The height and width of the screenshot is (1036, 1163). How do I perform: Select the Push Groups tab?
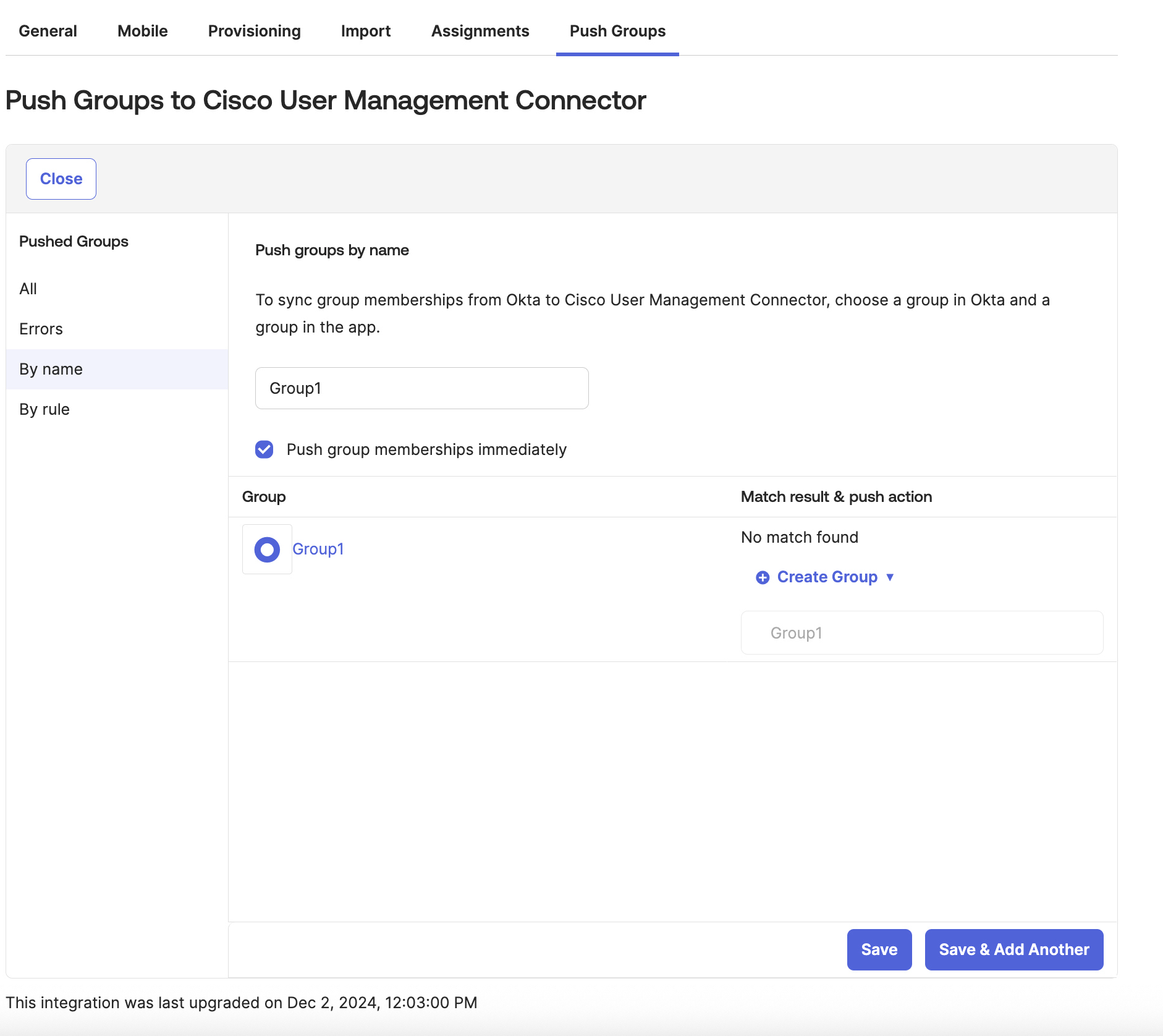pyautogui.click(x=617, y=31)
